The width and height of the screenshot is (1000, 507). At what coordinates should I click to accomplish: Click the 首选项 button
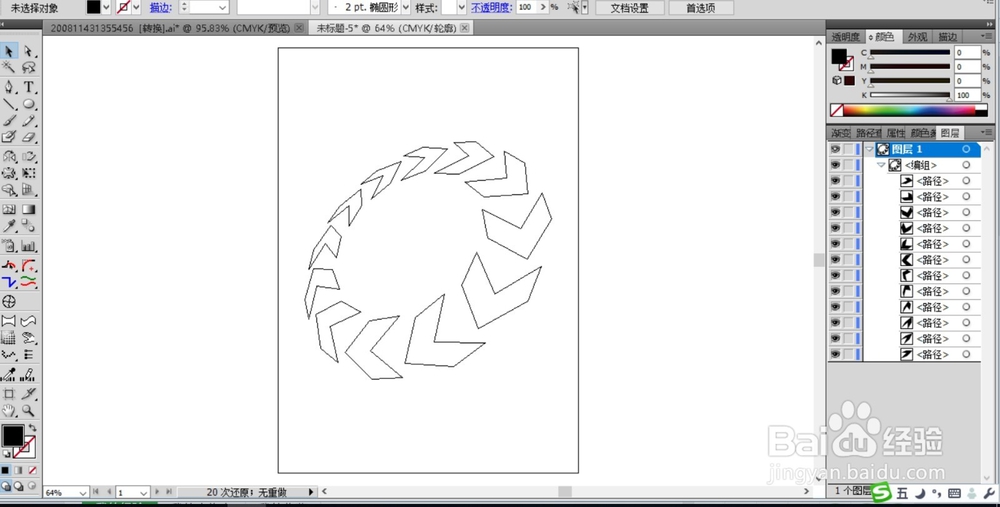pos(701,8)
